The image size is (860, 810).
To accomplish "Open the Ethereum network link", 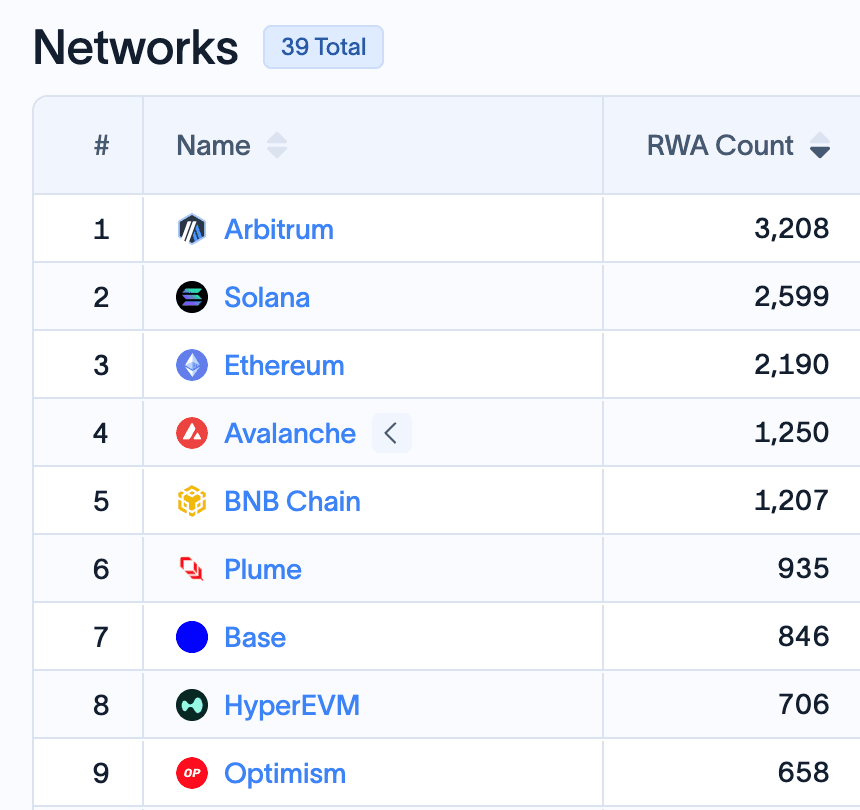I will [x=285, y=365].
